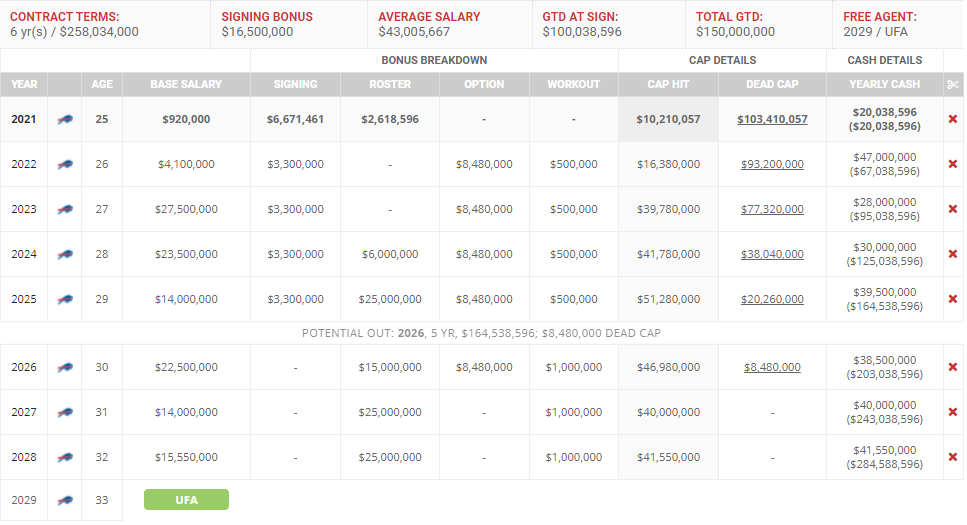This screenshot has width=967, height=525.
Task: Click red X beside 2025 yearly cash
Action: [x=952, y=299]
